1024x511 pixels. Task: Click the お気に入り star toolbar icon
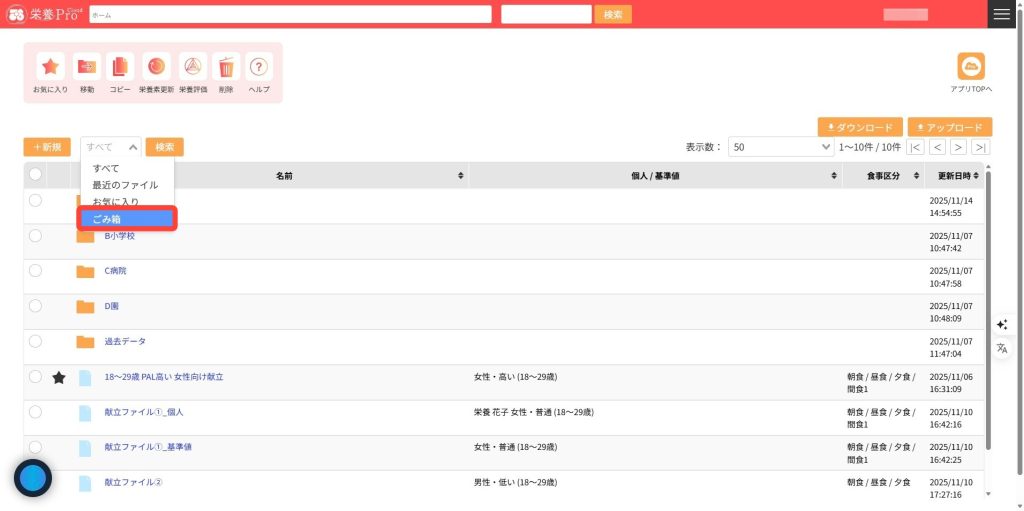click(51, 67)
